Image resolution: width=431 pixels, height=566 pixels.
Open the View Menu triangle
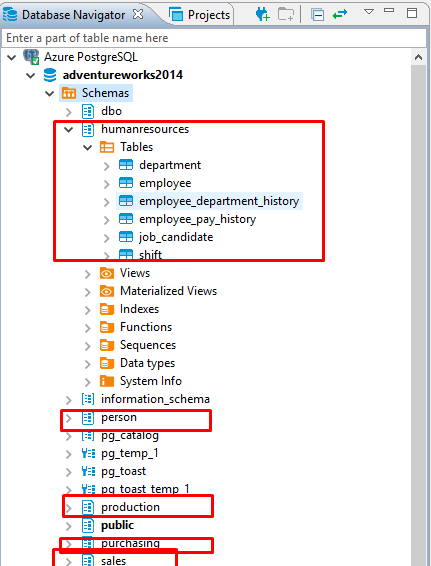369,12
